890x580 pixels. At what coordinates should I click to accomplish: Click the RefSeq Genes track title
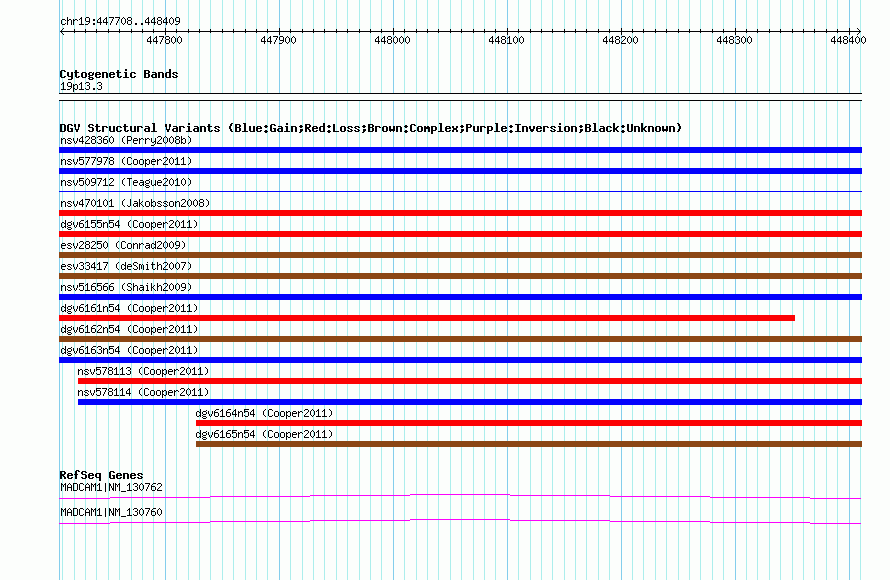tap(101, 475)
